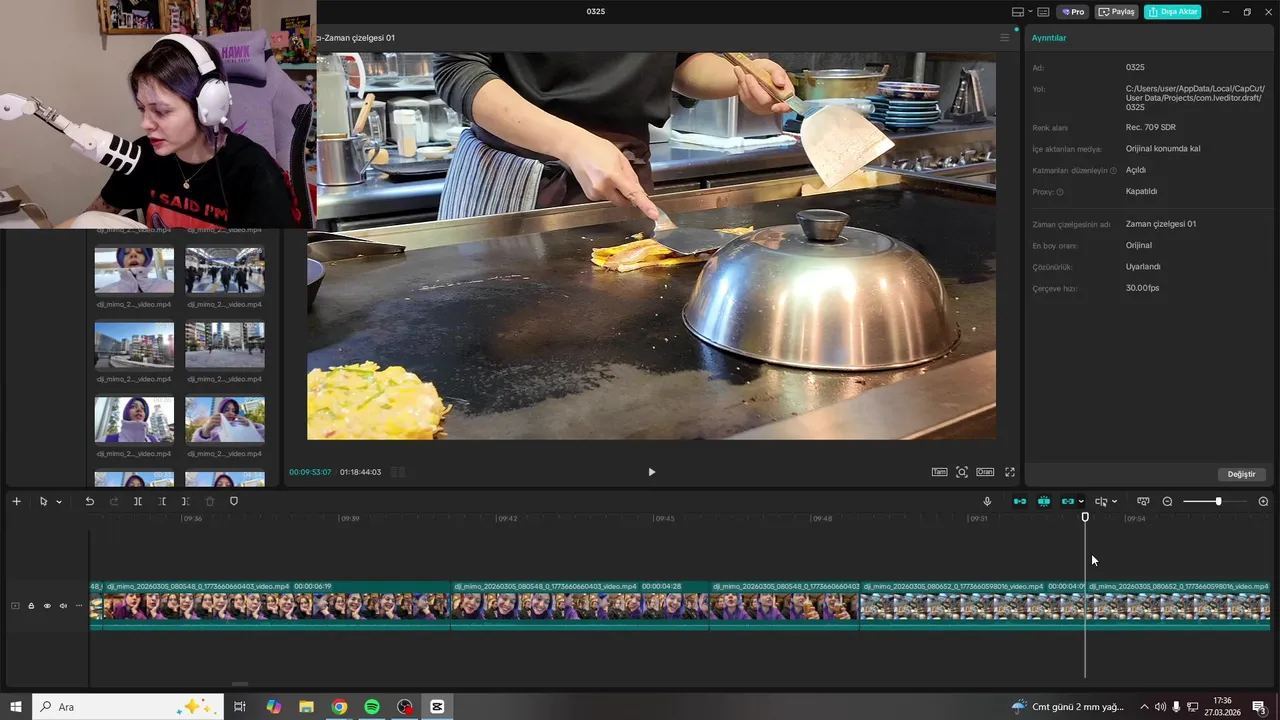Open CapCut icon in the taskbar
Screen dimensions: 1280x720
[x=437, y=707]
